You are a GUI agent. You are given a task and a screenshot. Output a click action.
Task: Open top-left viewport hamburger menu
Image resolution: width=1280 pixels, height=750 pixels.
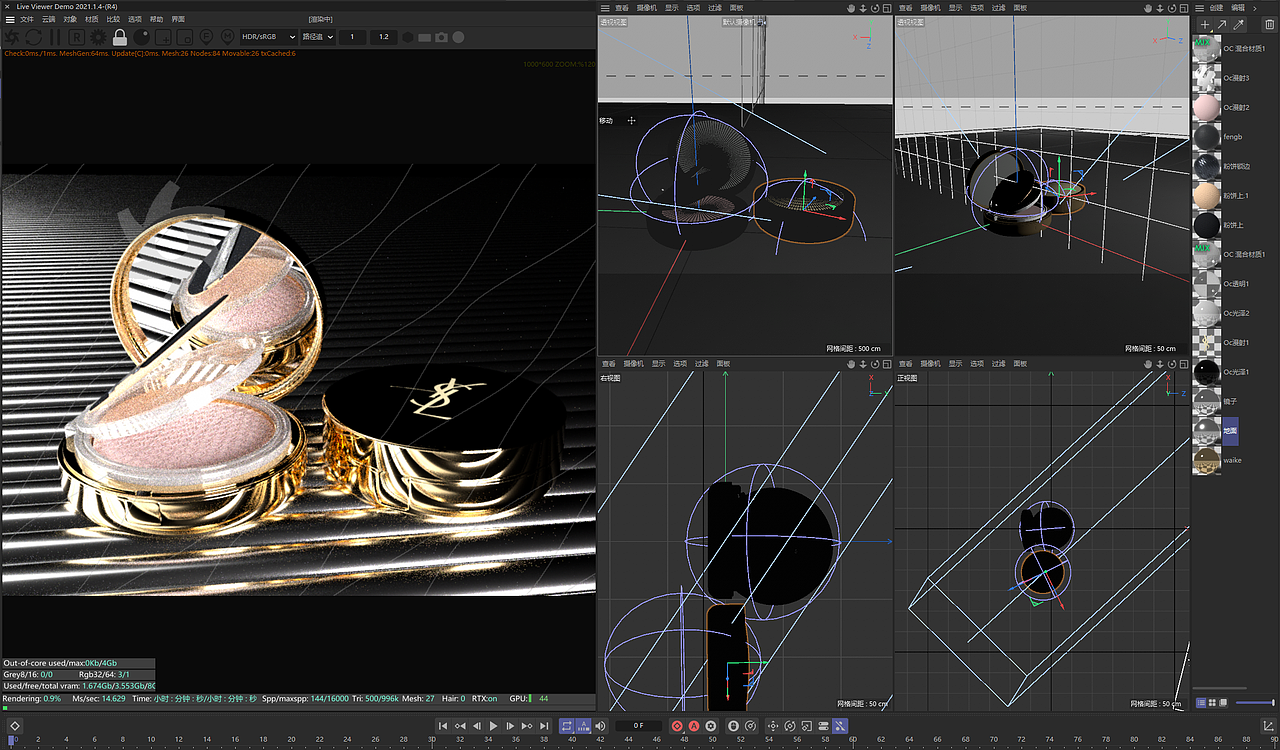click(605, 8)
